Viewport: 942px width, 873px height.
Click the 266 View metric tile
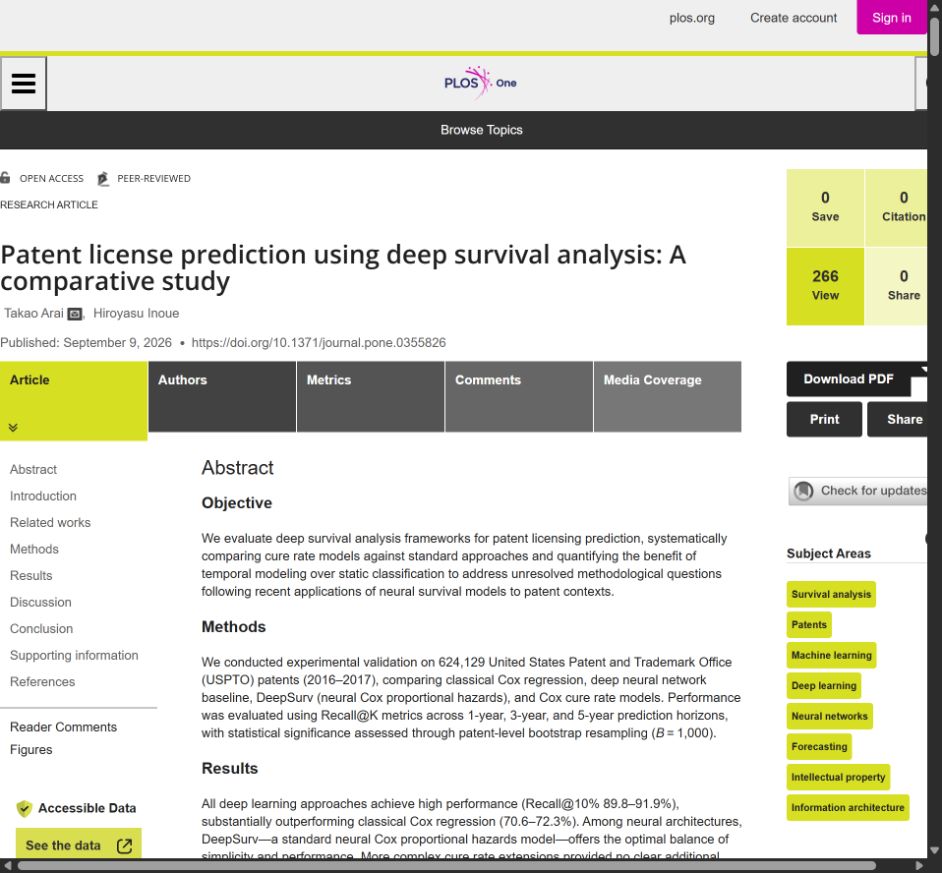pos(825,286)
